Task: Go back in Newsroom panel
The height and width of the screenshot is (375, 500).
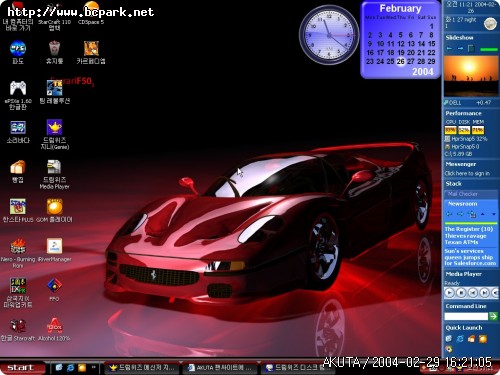Action: point(449,214)
